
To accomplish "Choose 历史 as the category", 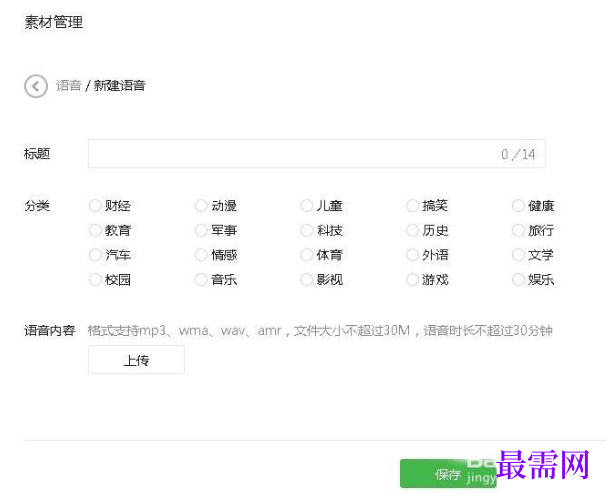I will tap(412, 230).
